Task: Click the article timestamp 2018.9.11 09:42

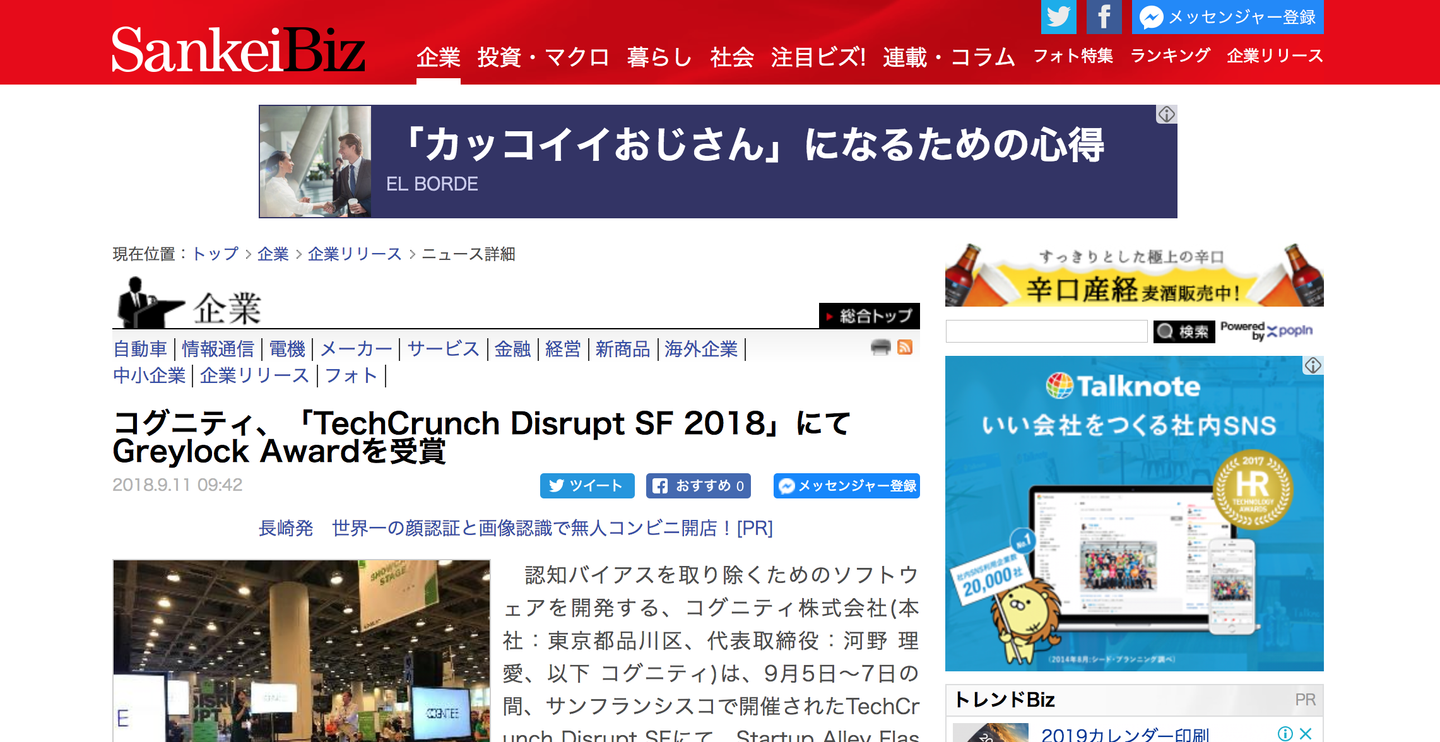Action: (x=178, y=485)
